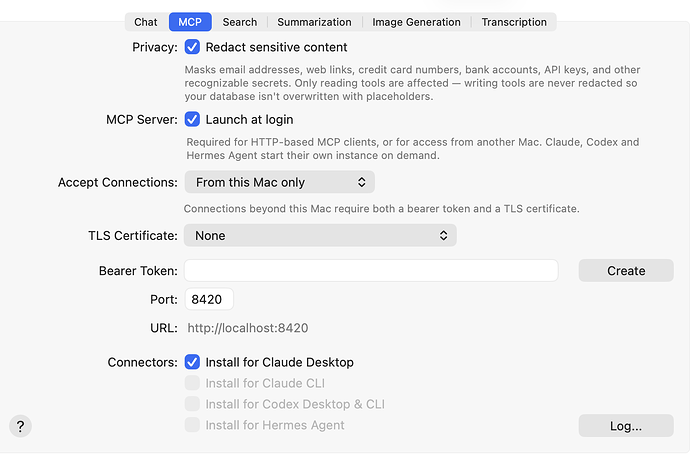Open the help question mark button
Viewport: 690px width, 456px height.
coord(20,426)
